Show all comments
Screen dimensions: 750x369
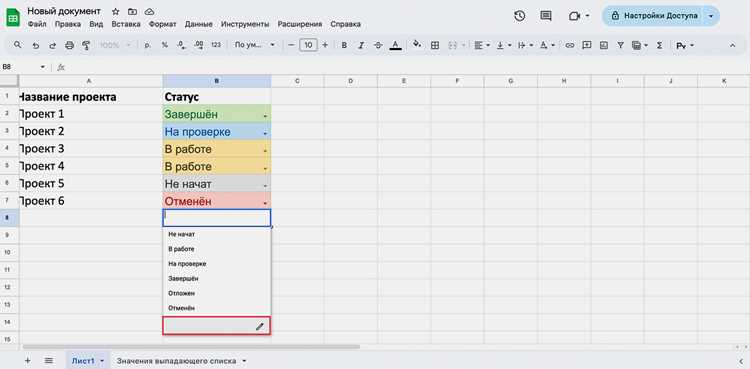(x=546, y=16)
